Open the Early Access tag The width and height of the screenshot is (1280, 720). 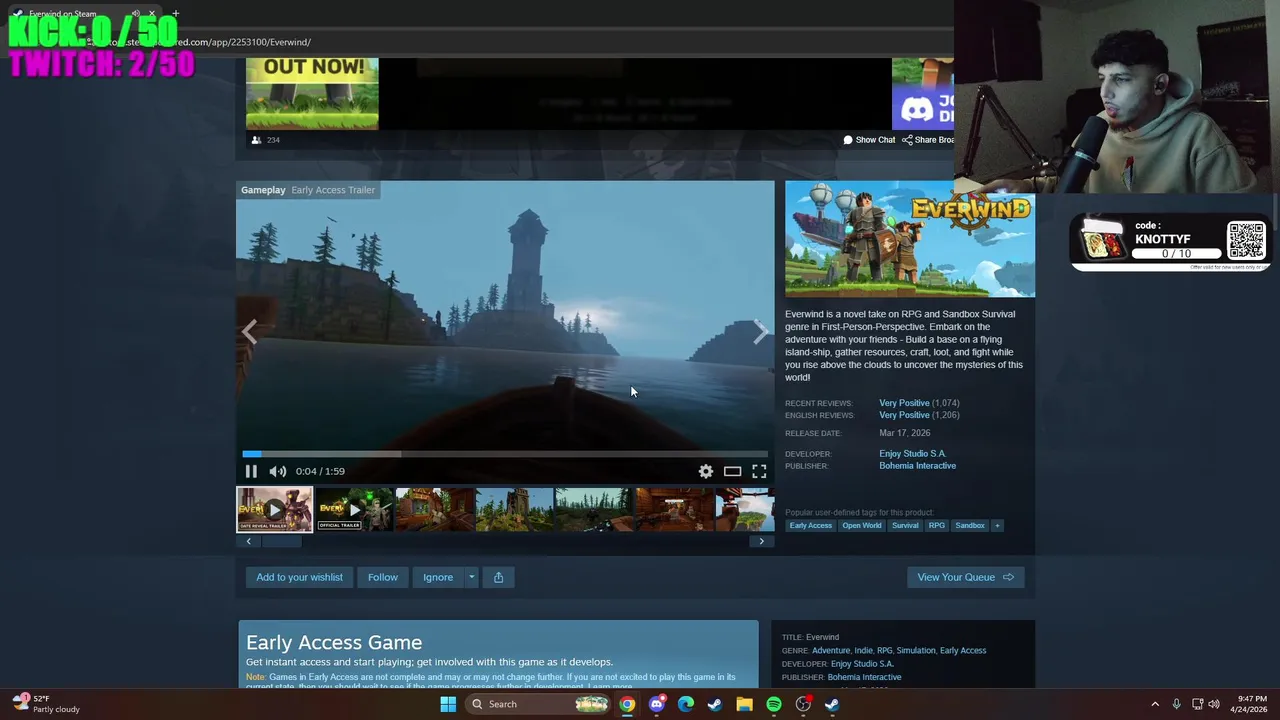pos(810,525)
